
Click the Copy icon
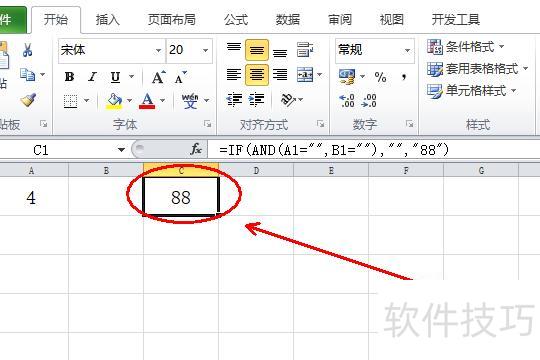[27, 74]
